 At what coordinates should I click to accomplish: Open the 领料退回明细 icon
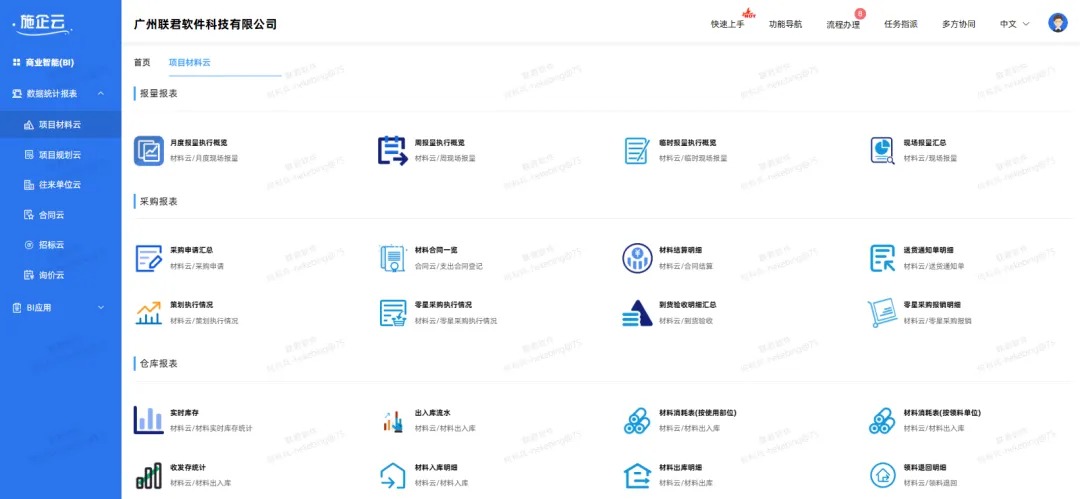click(x=882, y=476)
